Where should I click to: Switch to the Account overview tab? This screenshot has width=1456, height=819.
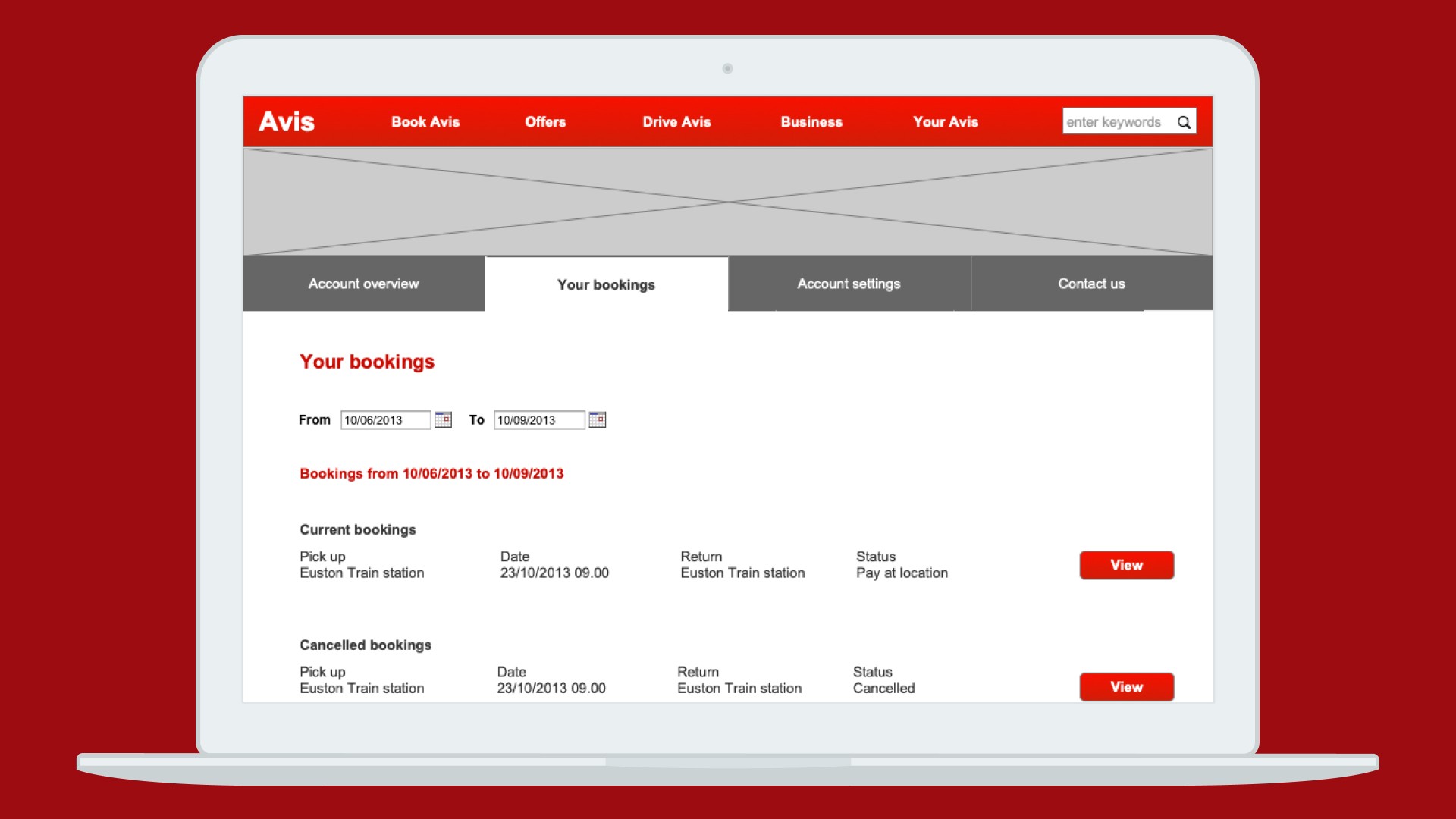(363, 284)
